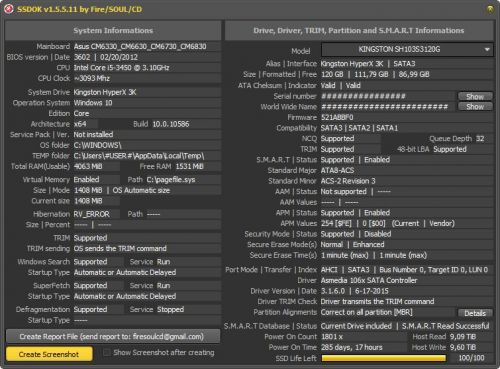500x369 pixels.
Task: Click Host Read value 9,09 TiB
Action: [463, 337]
